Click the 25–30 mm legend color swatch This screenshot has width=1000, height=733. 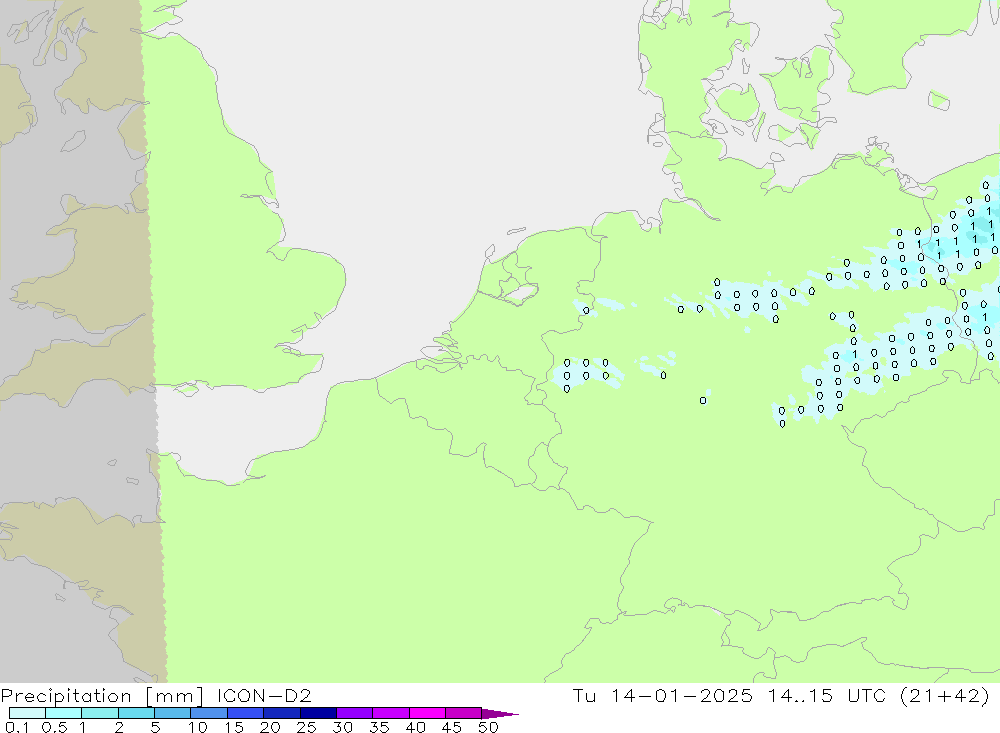click(318, 713)
